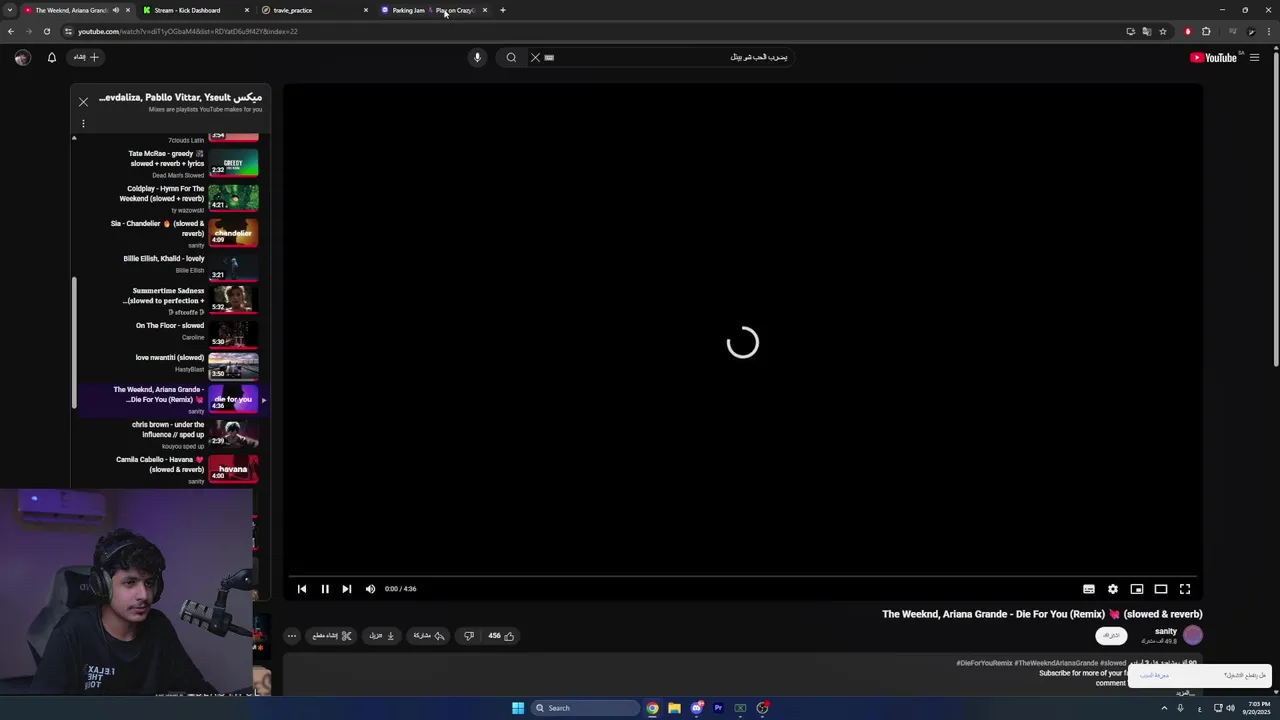Click the browser address bar URL

point(188,31)
